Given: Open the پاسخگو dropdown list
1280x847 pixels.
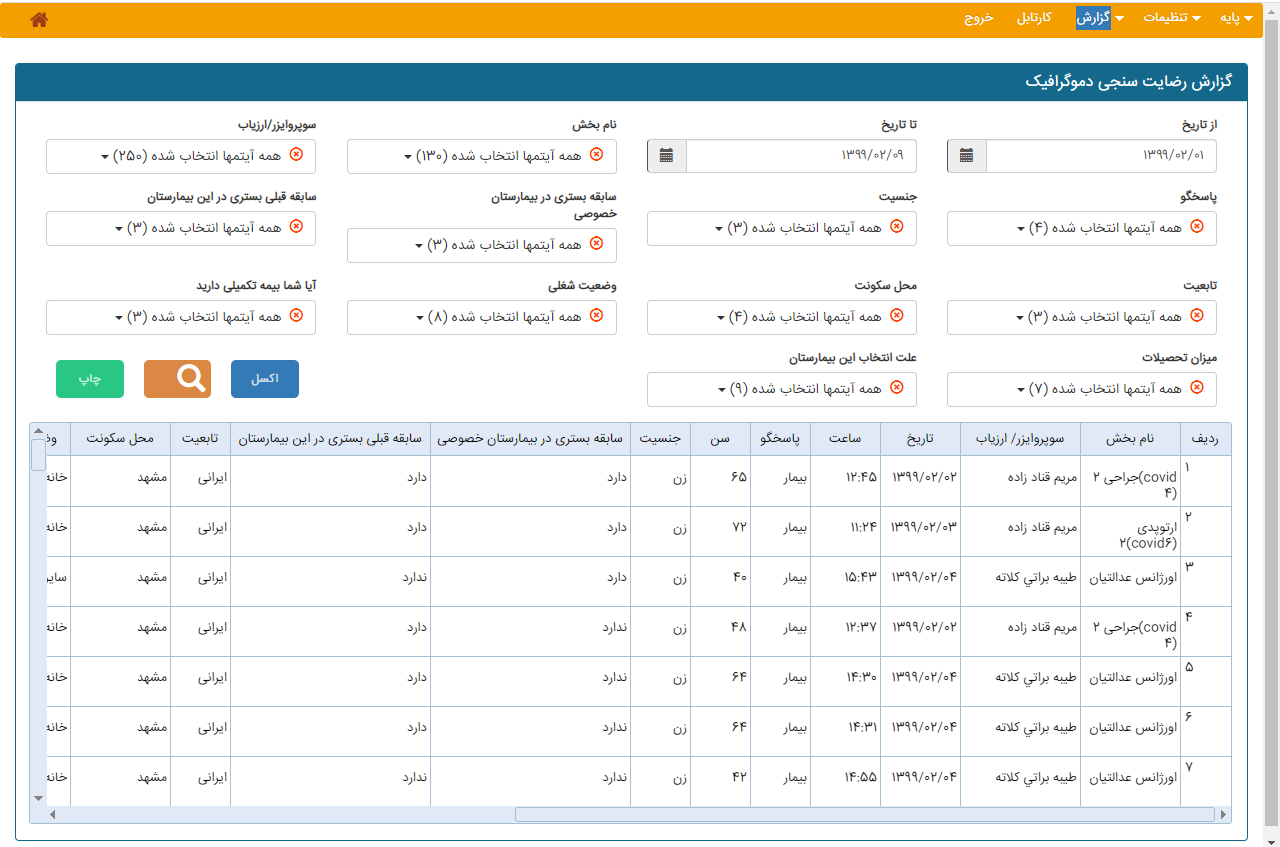Looking at the screenshot, I should tap(1082, 228).
